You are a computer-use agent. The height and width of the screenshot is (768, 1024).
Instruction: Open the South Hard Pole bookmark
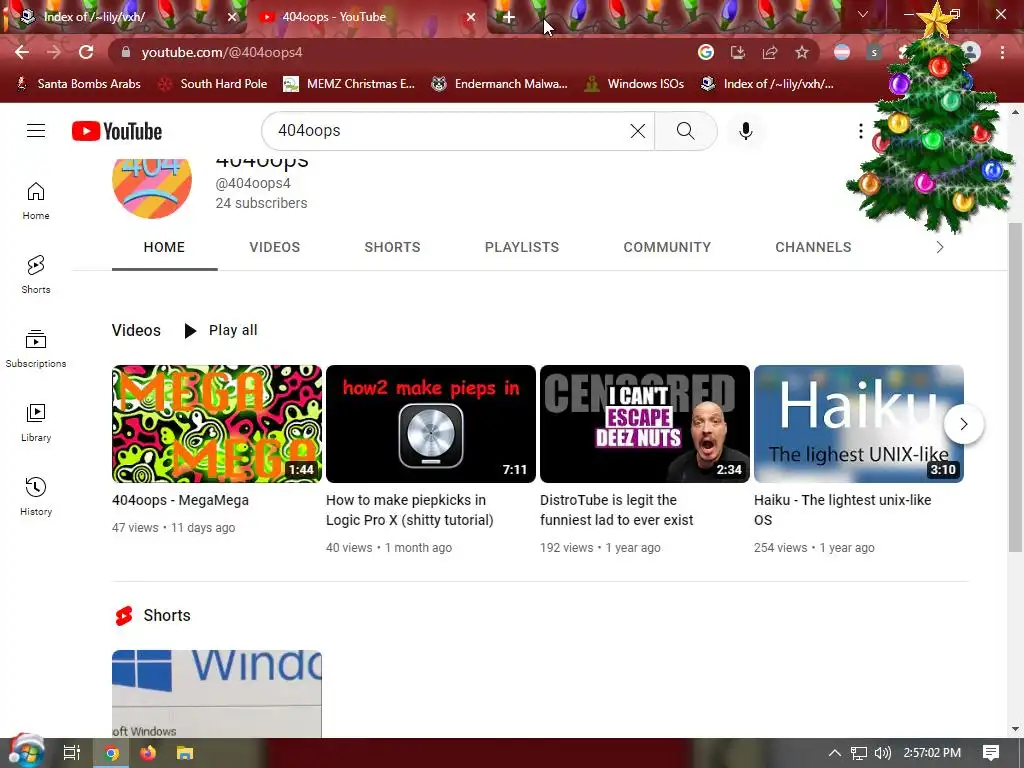(213, 84)
